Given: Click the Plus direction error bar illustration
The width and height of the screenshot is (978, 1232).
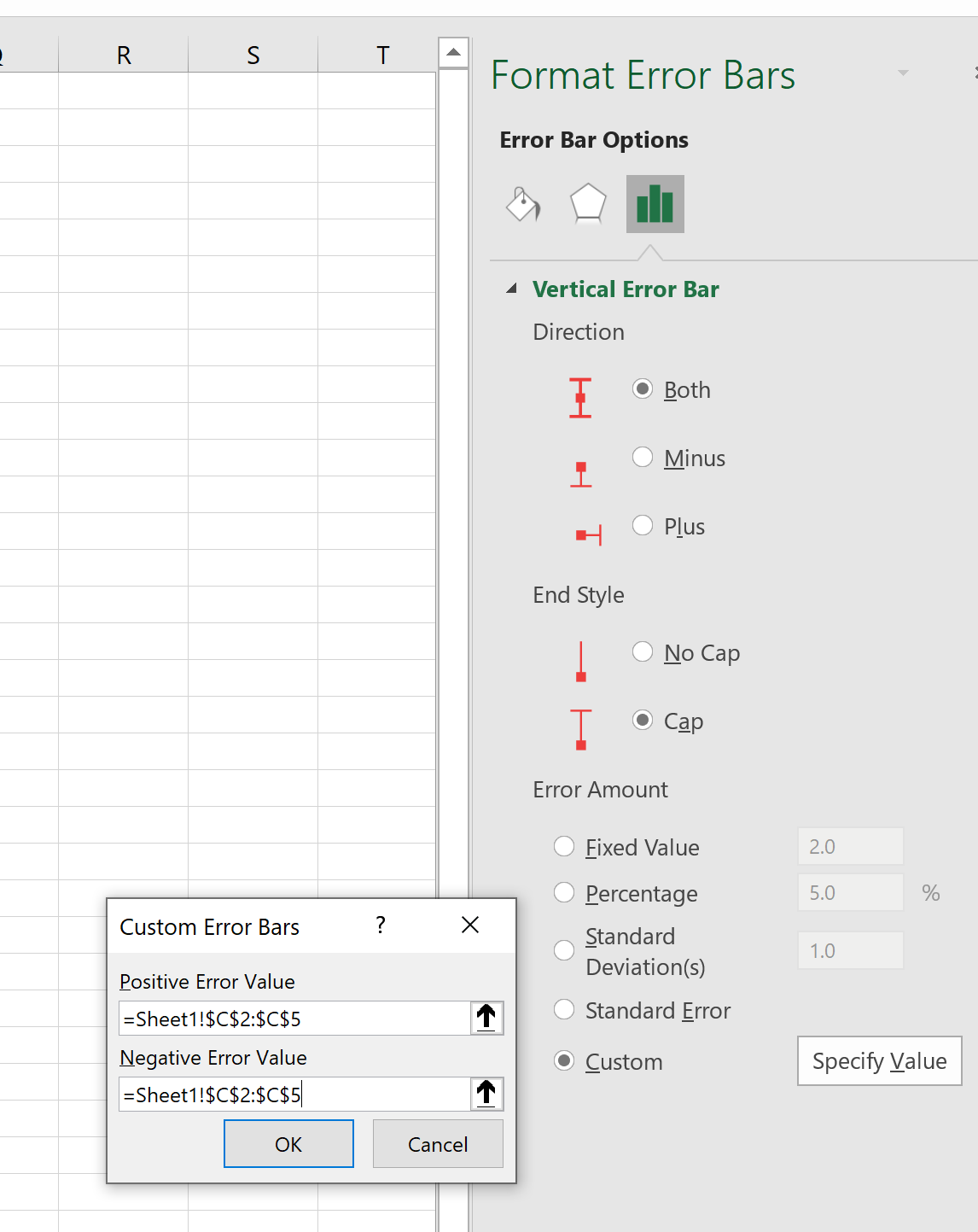Looking at the screenshot, I should coord(587,534).
